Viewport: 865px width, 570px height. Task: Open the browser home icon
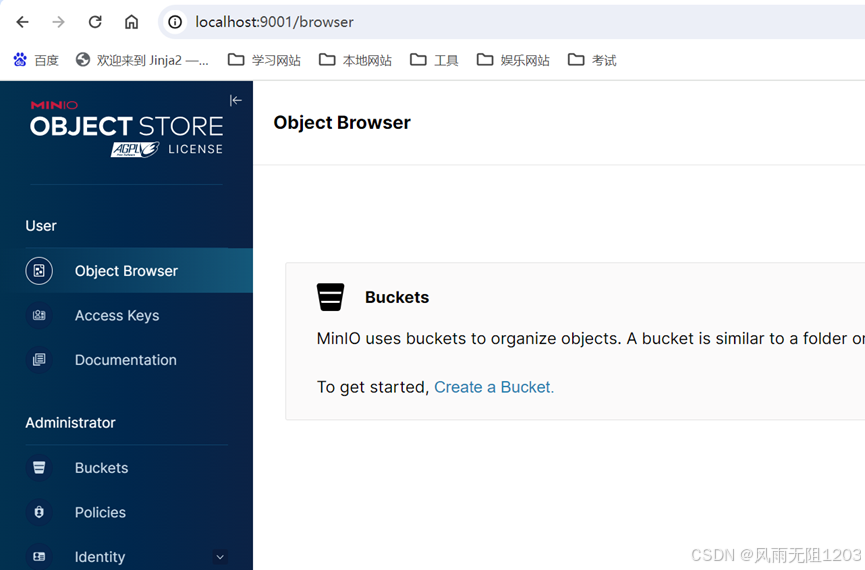click(131, 22)
